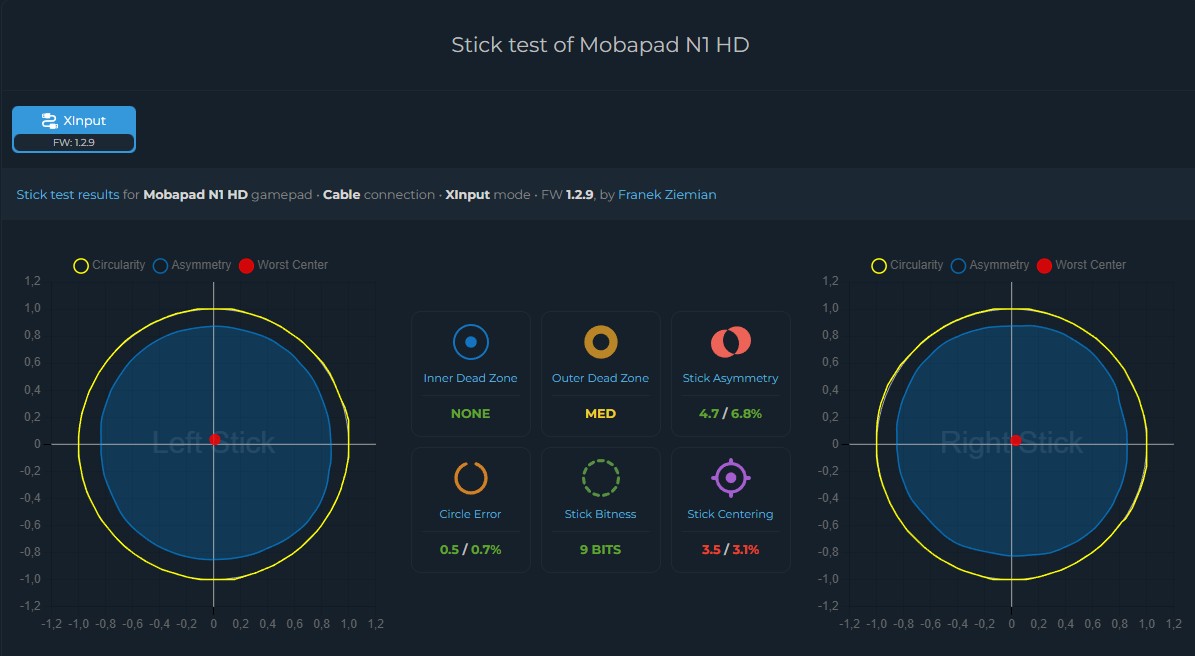Click the Inner Dead Zone icon
The image size is (1195, 656).
pyautogui.click(x=470, y=342)
